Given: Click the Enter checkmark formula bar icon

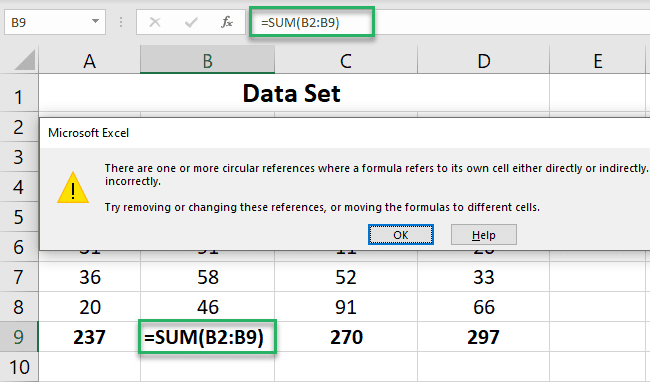Looking at the screenshot, I should [191, 22].
